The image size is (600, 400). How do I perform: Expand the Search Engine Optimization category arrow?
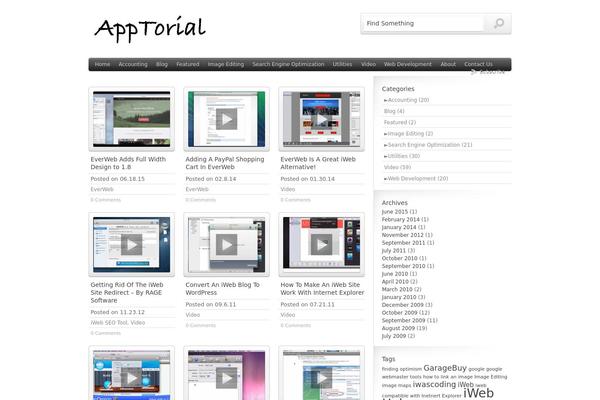pos(386,145)
